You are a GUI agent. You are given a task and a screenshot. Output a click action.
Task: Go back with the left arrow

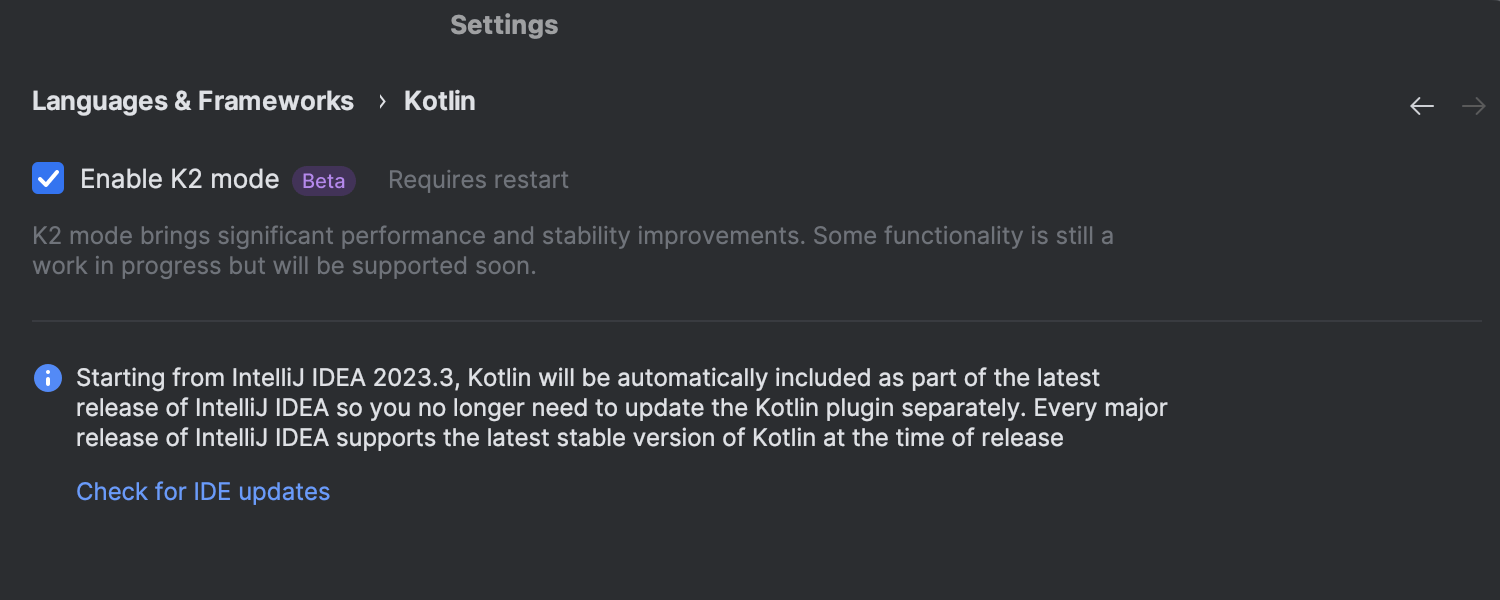point(1422,106)
